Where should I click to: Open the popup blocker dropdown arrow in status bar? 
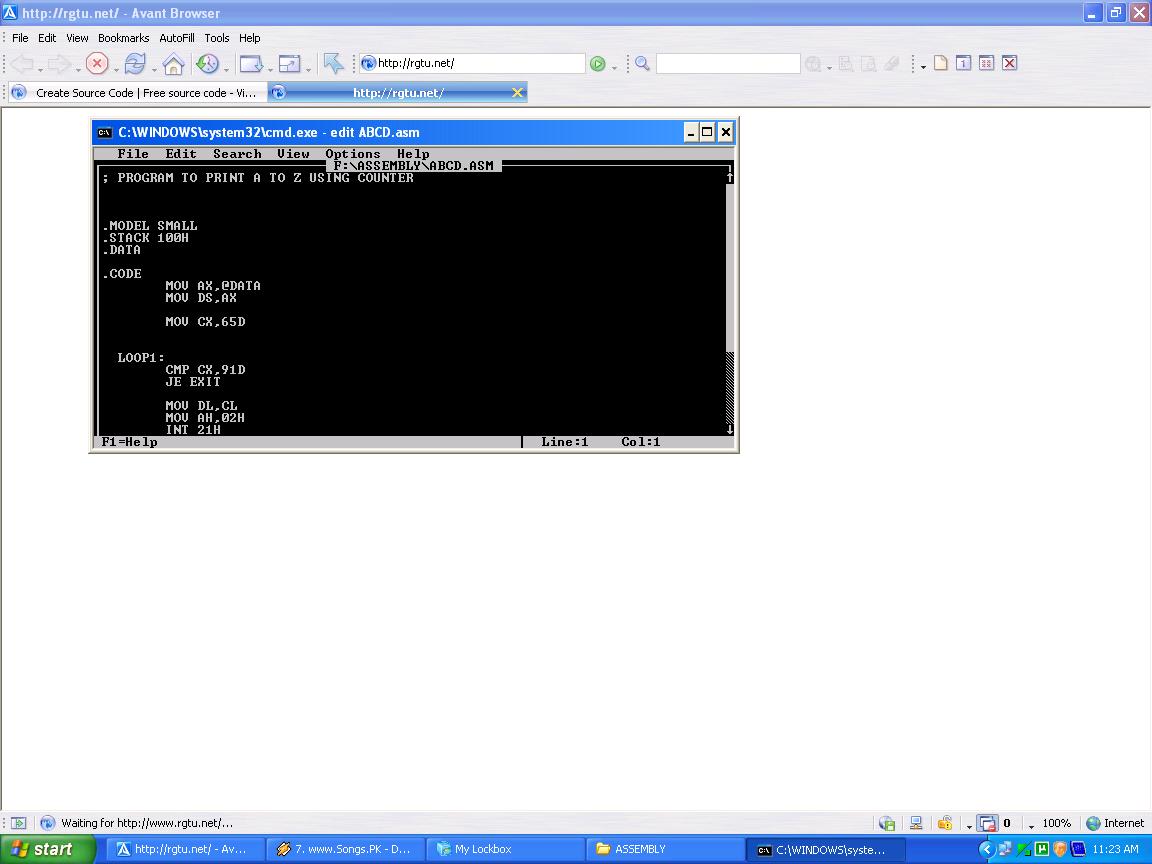969,826
